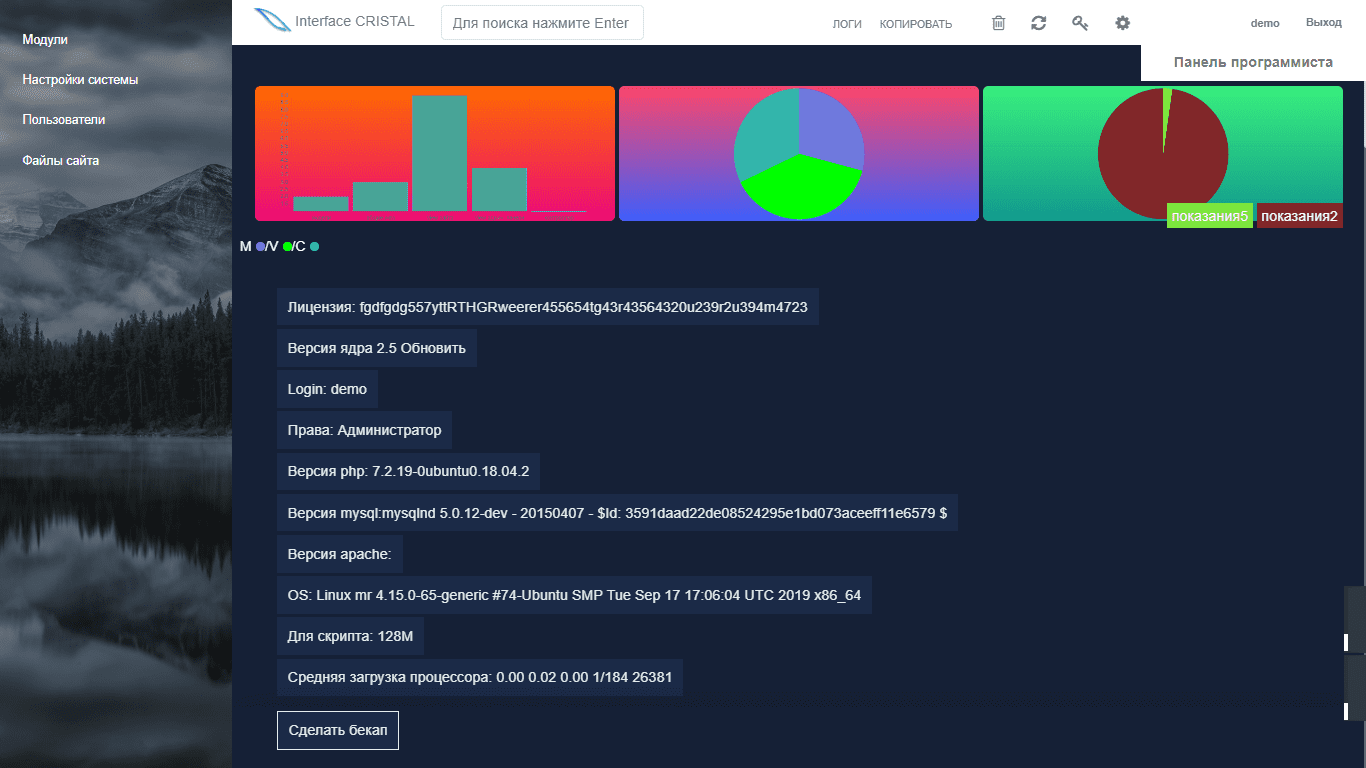Click the refresh arrows icon
This screenshot has height=768, width=1366.
[x=1039, y=23]
